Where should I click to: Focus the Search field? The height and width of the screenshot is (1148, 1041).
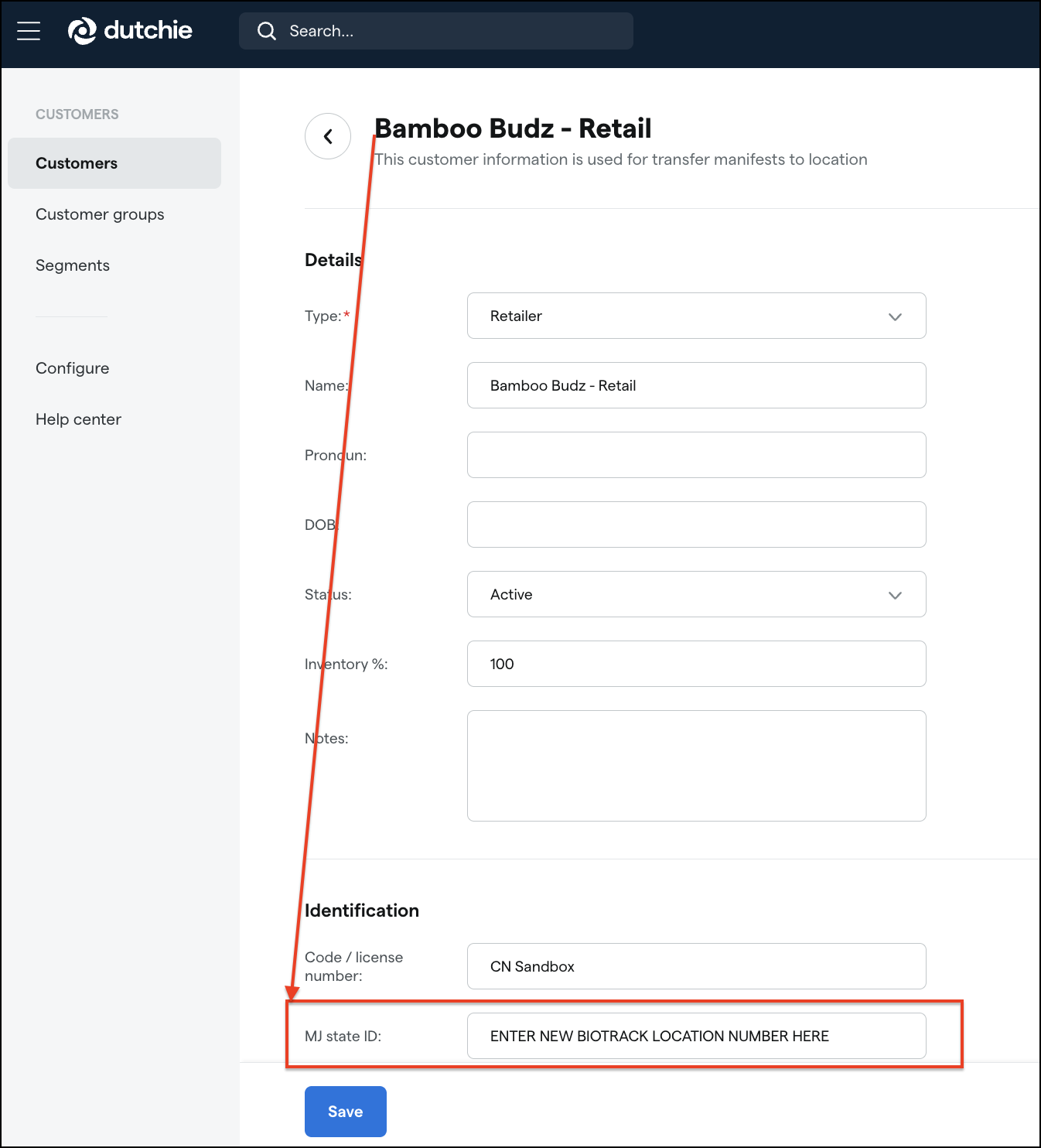coord(436,31)
